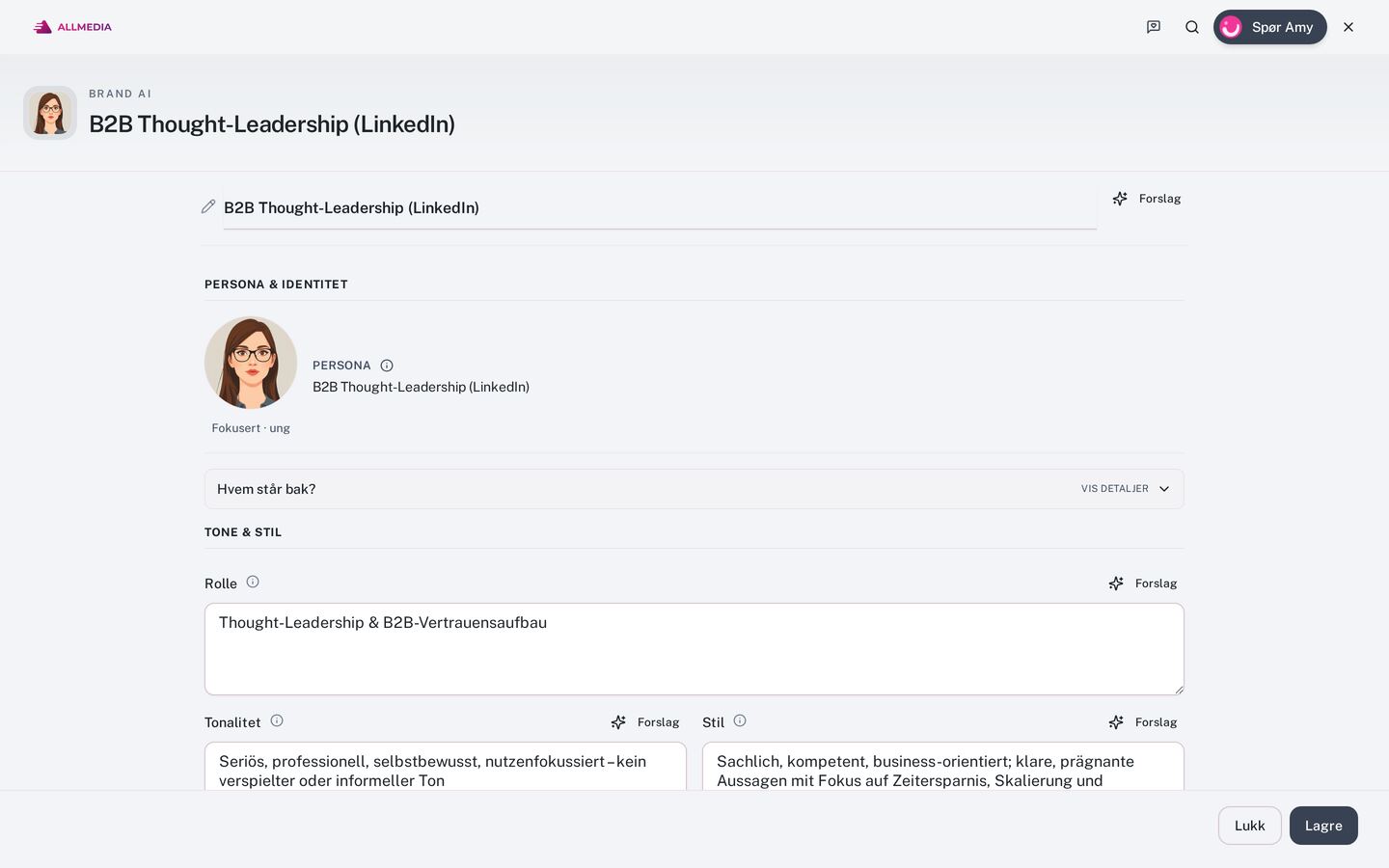
Task: Click the info icon next to PERSONA
Action: [387, 366]
